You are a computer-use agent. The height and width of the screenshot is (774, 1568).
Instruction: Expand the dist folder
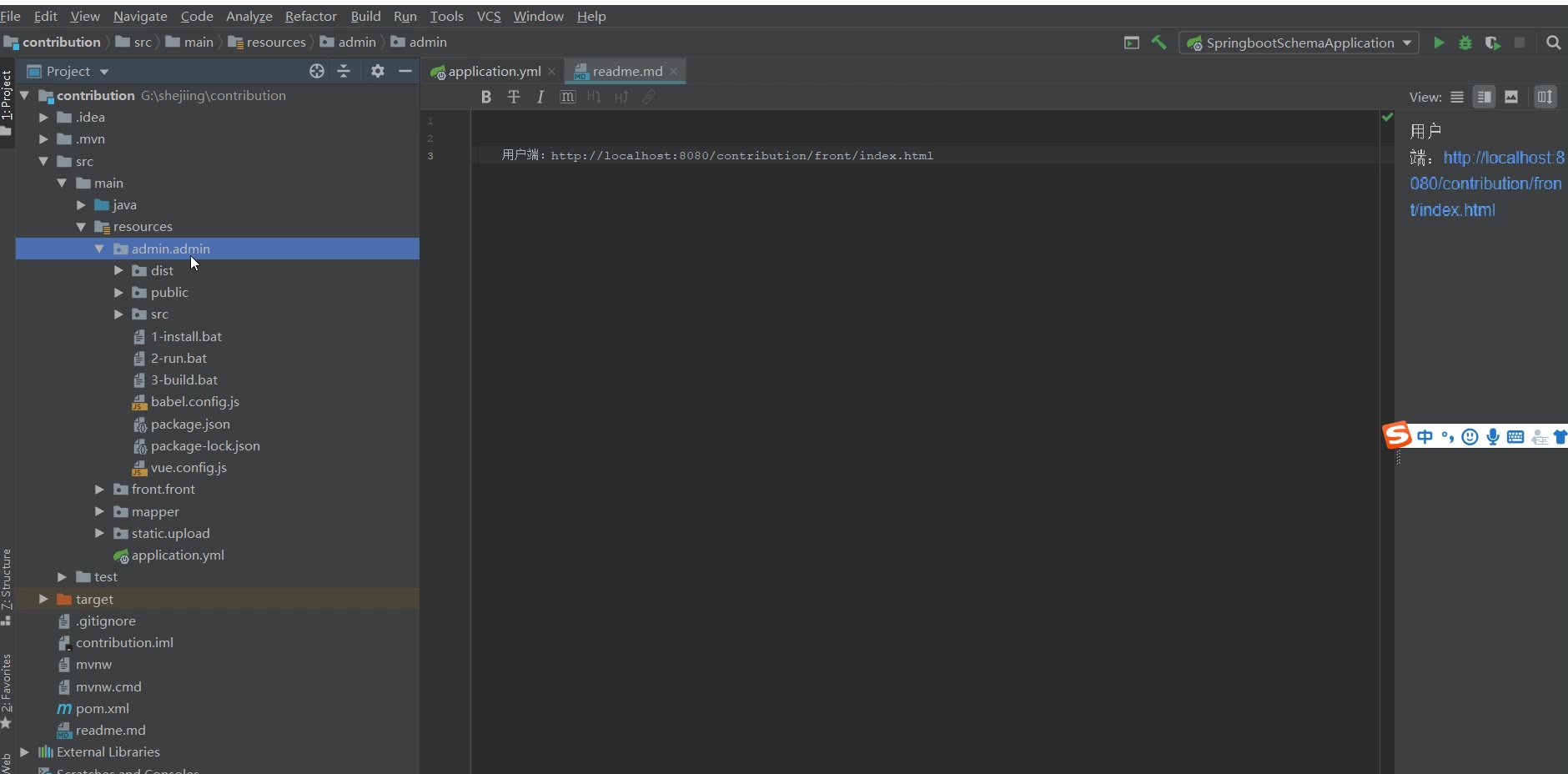pos(118,270)
